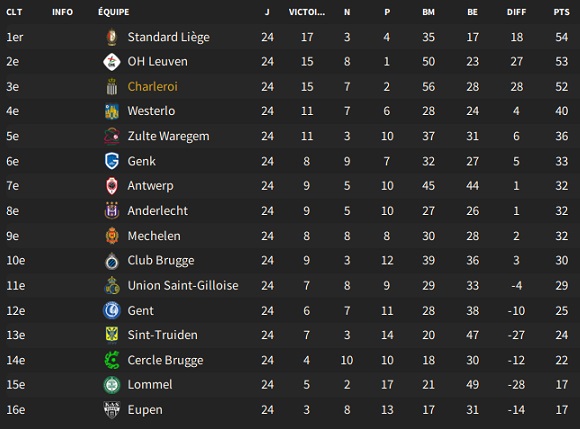This screenshot has height=429, width=580.
Task: Sort by the VICTOI... column header
Action: point(307,12)
